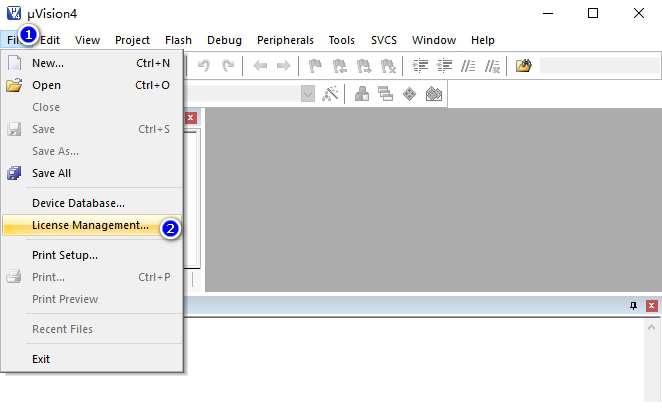The image size is (662, 418).
Task: Click the multi-project workspace stacked windows icon
Action: [x=385, y=94]
